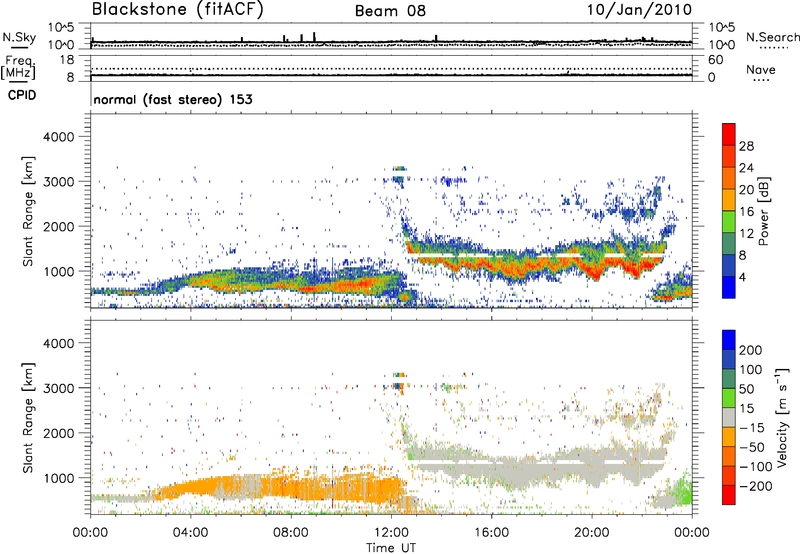Click the '12:00' time axis tick label

click(x=391, y=533)
